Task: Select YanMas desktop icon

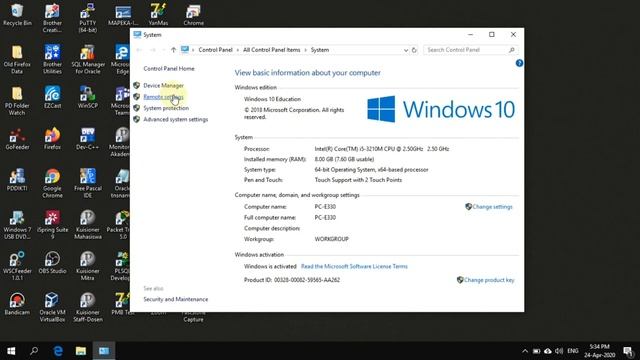Action: pos(158,15)
